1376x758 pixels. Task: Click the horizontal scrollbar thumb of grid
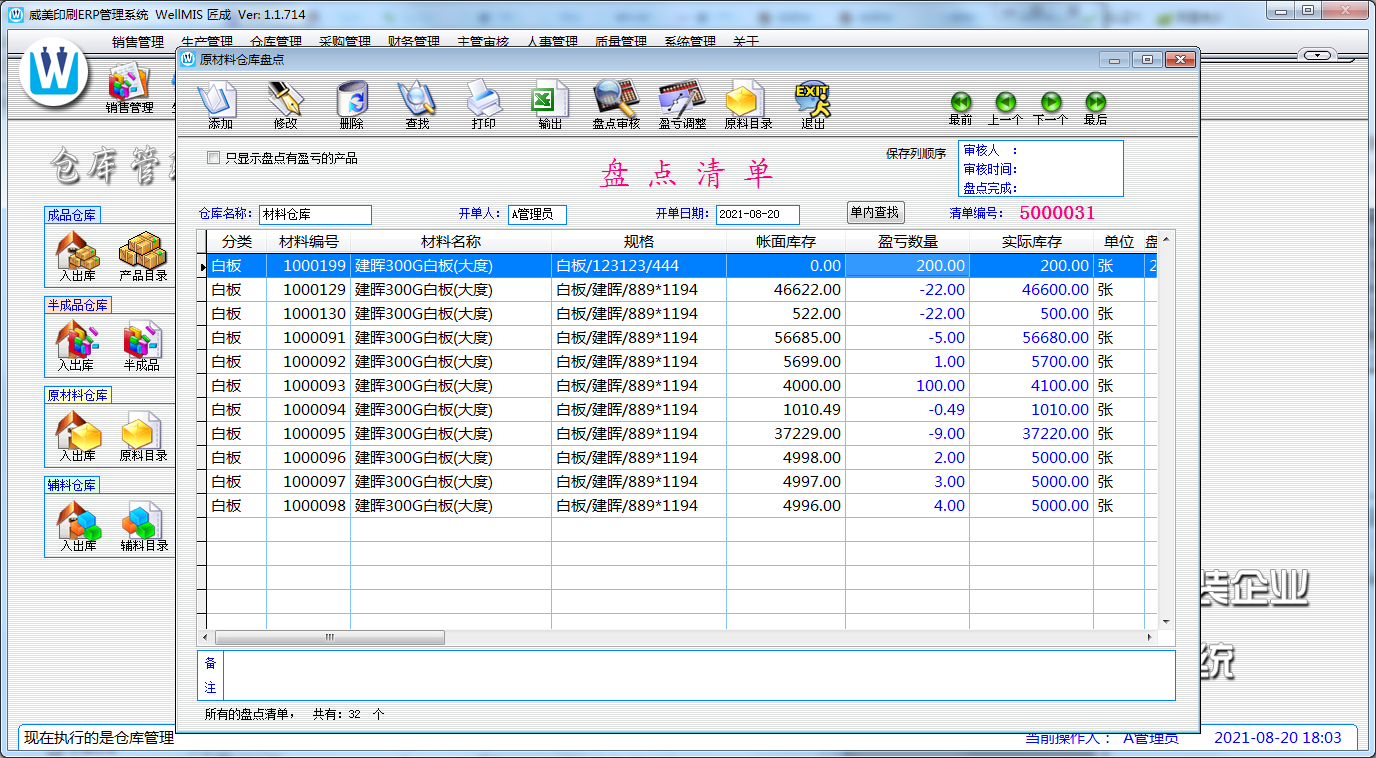pos(329,637)
